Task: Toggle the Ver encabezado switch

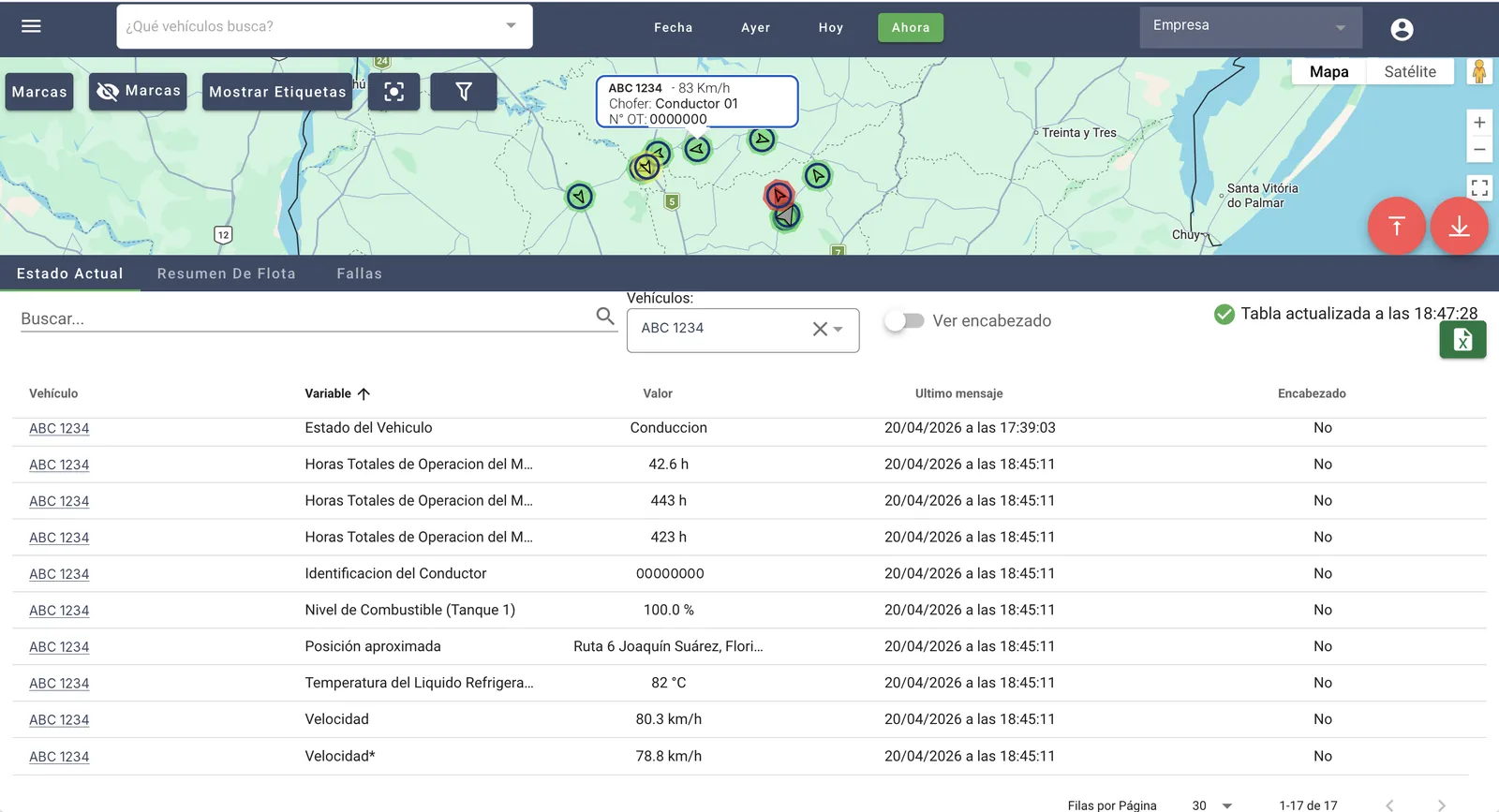Action: pos(904,321)
